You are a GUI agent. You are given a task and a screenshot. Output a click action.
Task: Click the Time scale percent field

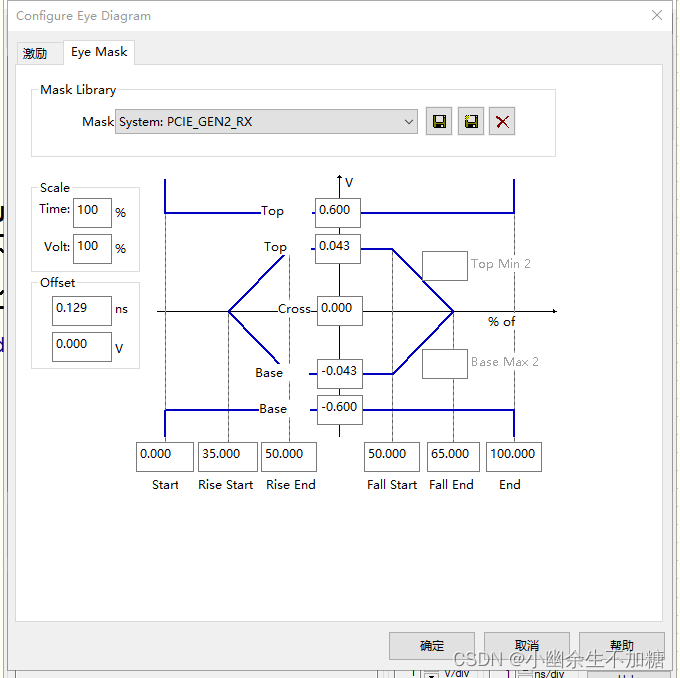[x=92, y=213]
